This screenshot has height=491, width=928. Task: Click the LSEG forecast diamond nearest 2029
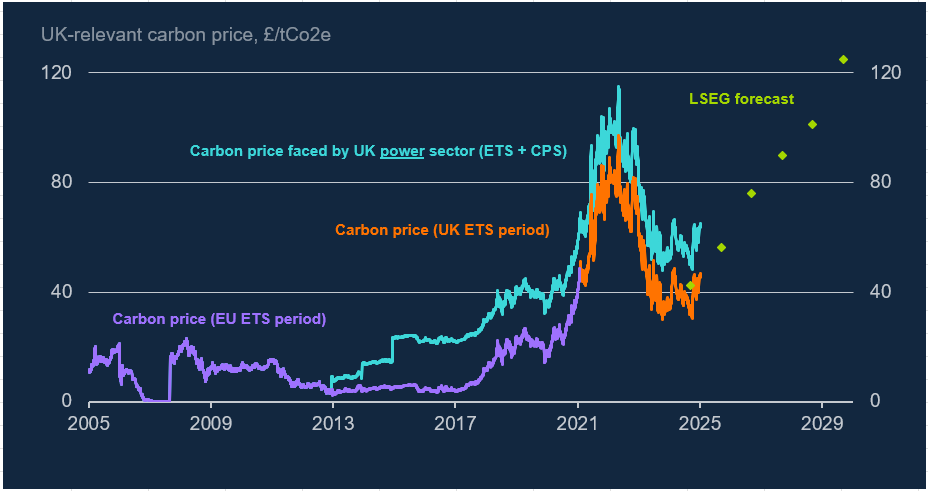pos(813,125)
